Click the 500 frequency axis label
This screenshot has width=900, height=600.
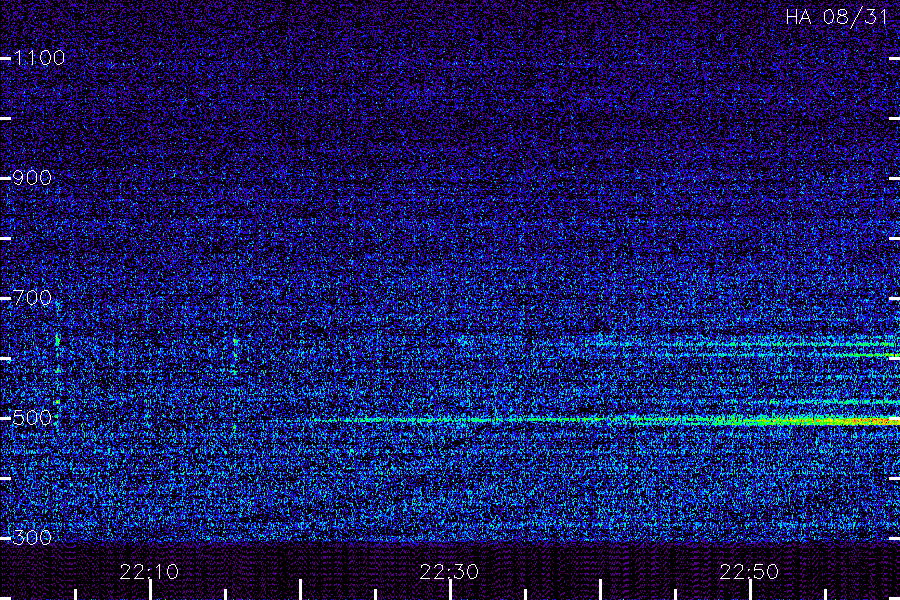pyautogui.click(x=32, y=418)
